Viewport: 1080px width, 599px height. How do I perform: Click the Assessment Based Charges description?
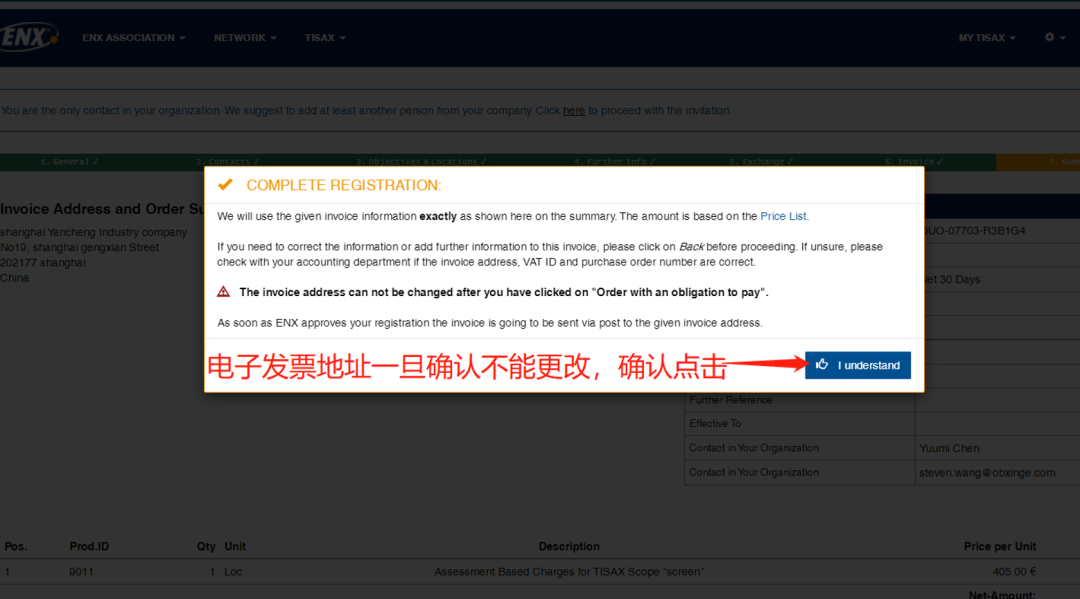tap(569, 571)
